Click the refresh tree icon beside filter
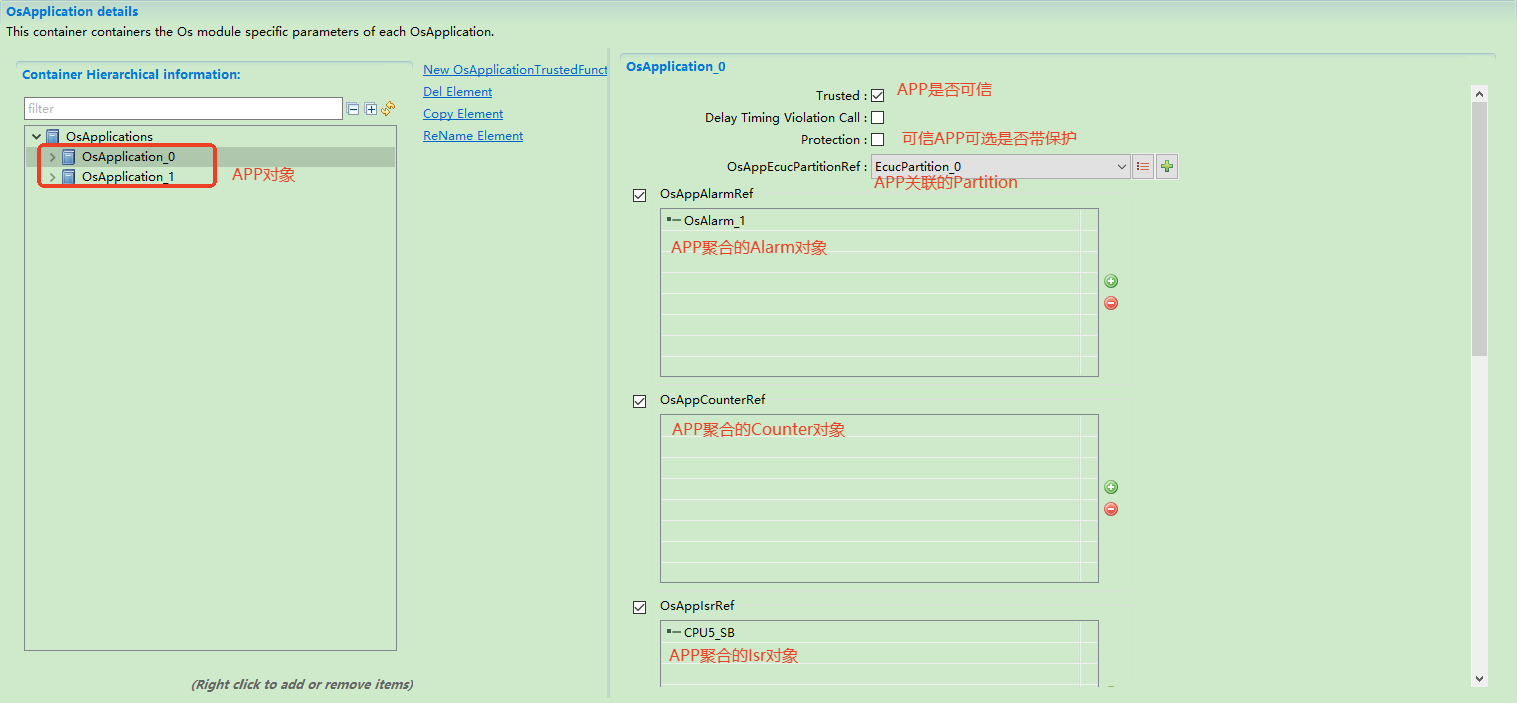The height and width of the screenshot is (703, 1517). pos(388,108)
